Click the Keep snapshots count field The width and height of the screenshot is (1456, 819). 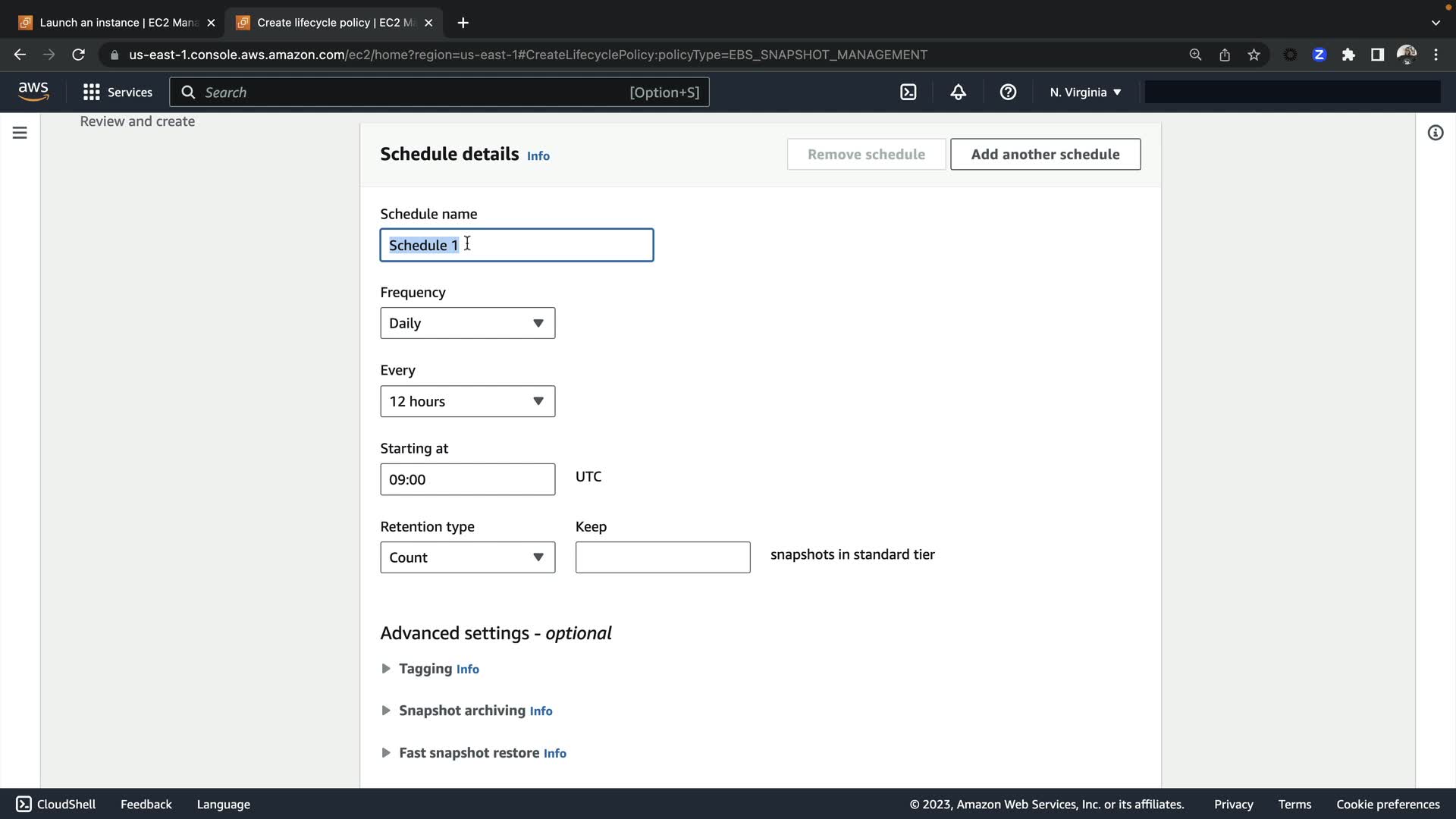(662, 557)
